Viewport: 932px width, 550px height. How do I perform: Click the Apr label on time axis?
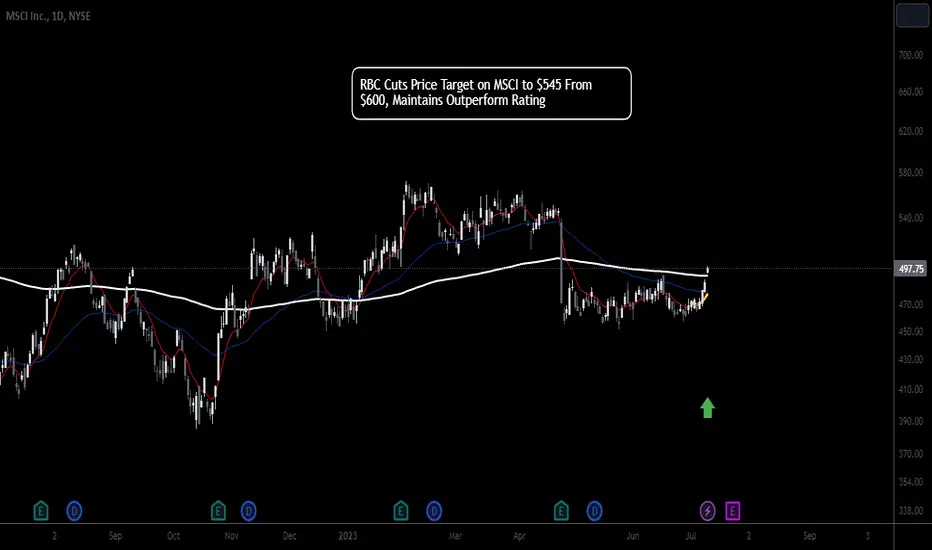tap(519, 536)
